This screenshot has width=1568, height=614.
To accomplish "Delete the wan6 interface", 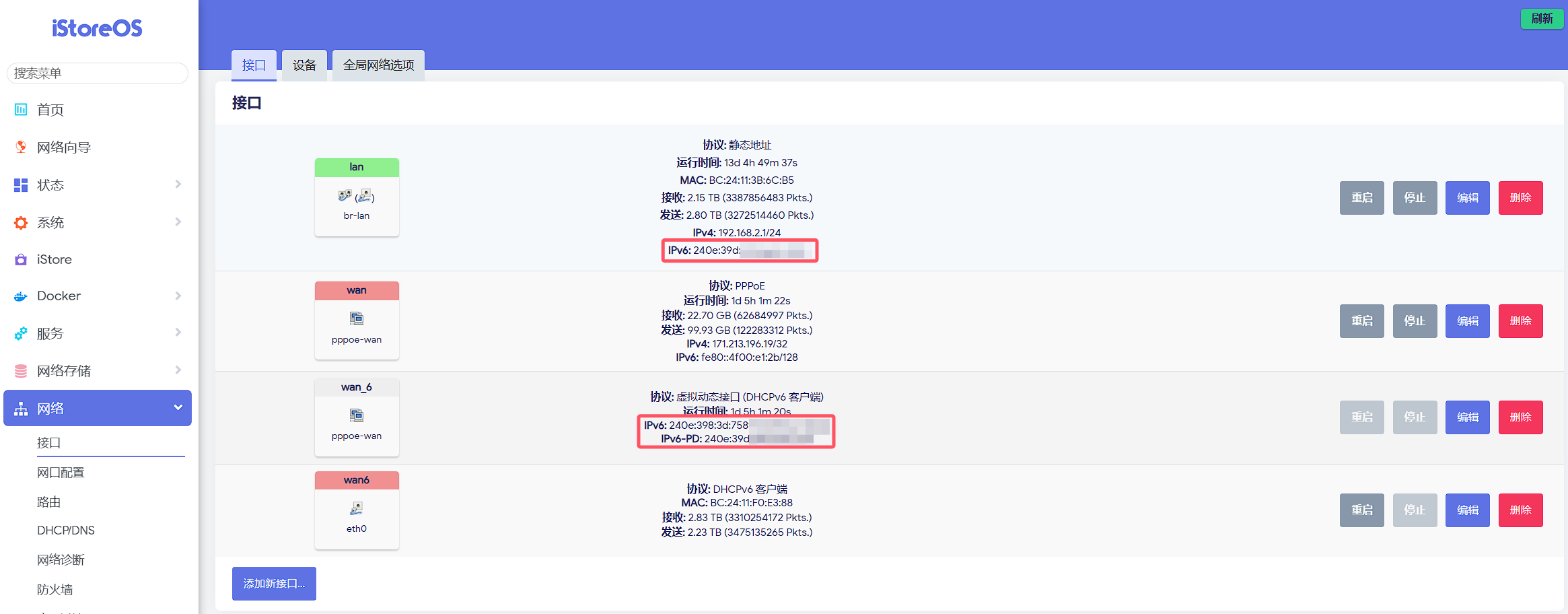I will click(1520, 510).
